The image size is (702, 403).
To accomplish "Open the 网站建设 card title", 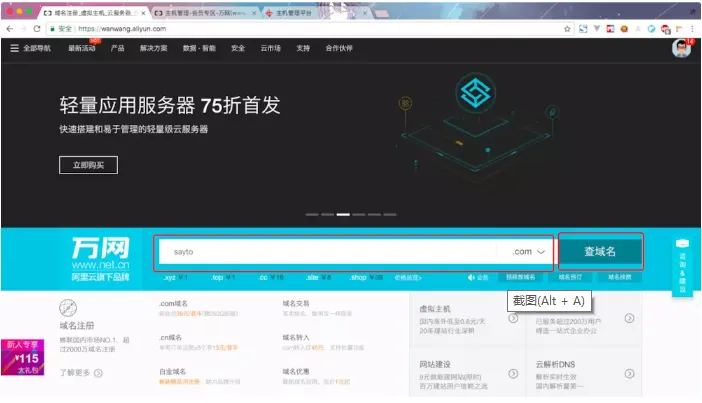I will pos(435,364).
